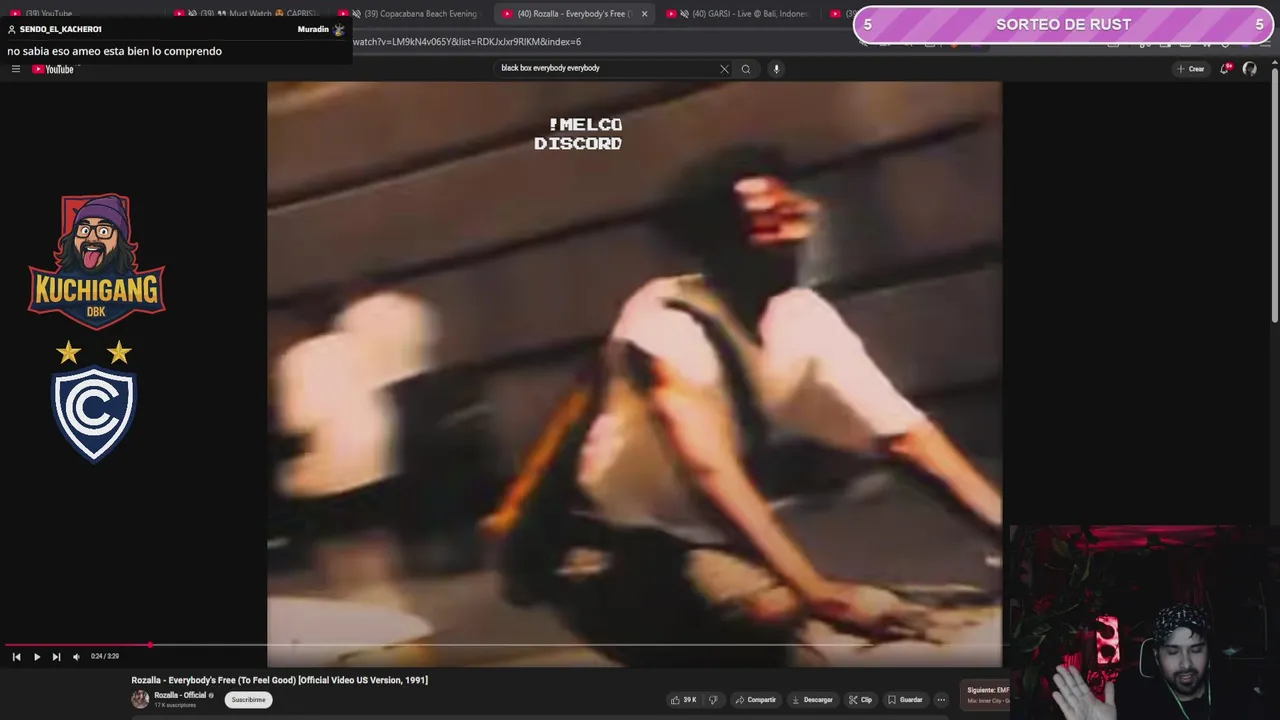Switch to the Must Watch CAPRIS tab
This screenshot has height=720, width=1280.
[245, 14]
